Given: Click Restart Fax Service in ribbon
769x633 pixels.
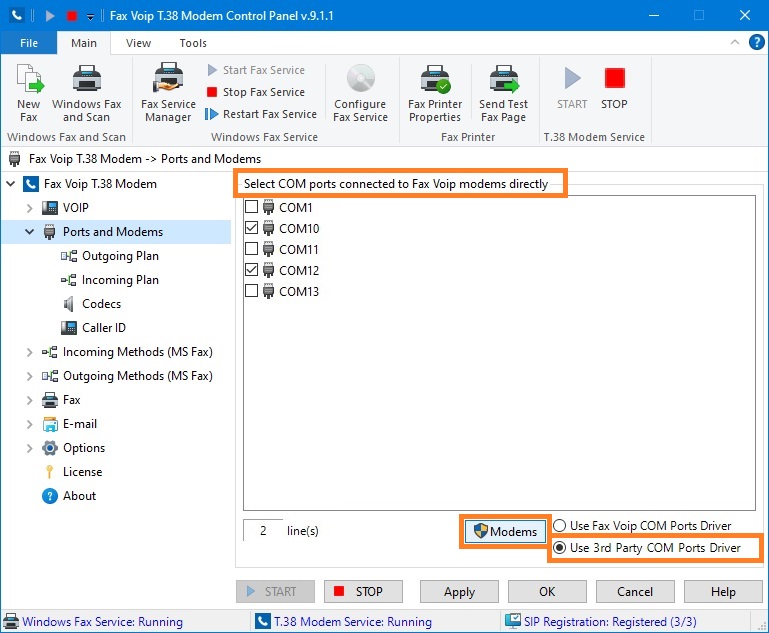Looking at the screenshot, I should [x=261, y=114].
